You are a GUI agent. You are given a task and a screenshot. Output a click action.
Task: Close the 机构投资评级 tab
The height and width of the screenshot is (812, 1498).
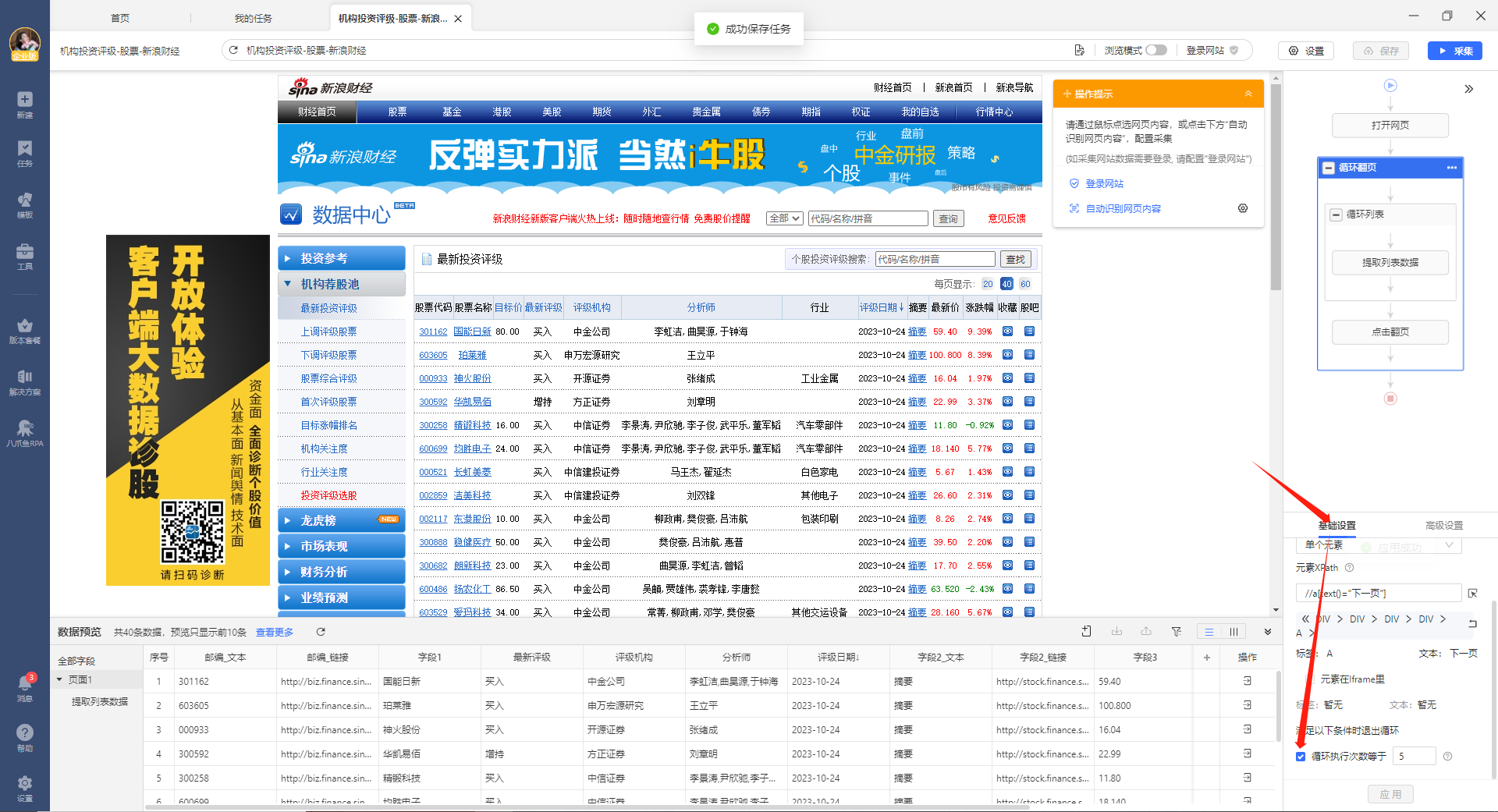click(458, 19)
